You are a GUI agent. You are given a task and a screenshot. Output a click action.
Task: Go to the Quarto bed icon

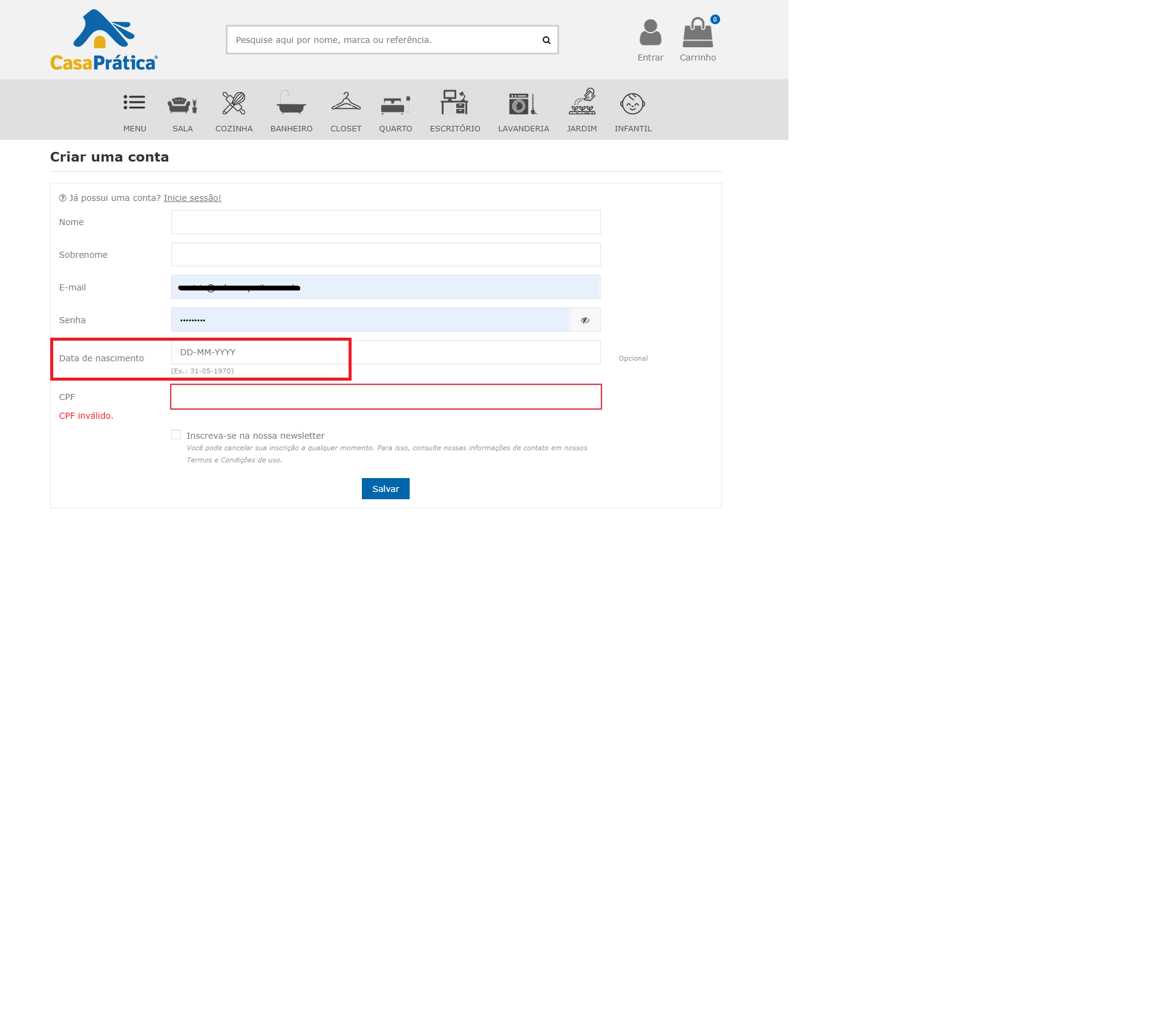pos(395,105)
